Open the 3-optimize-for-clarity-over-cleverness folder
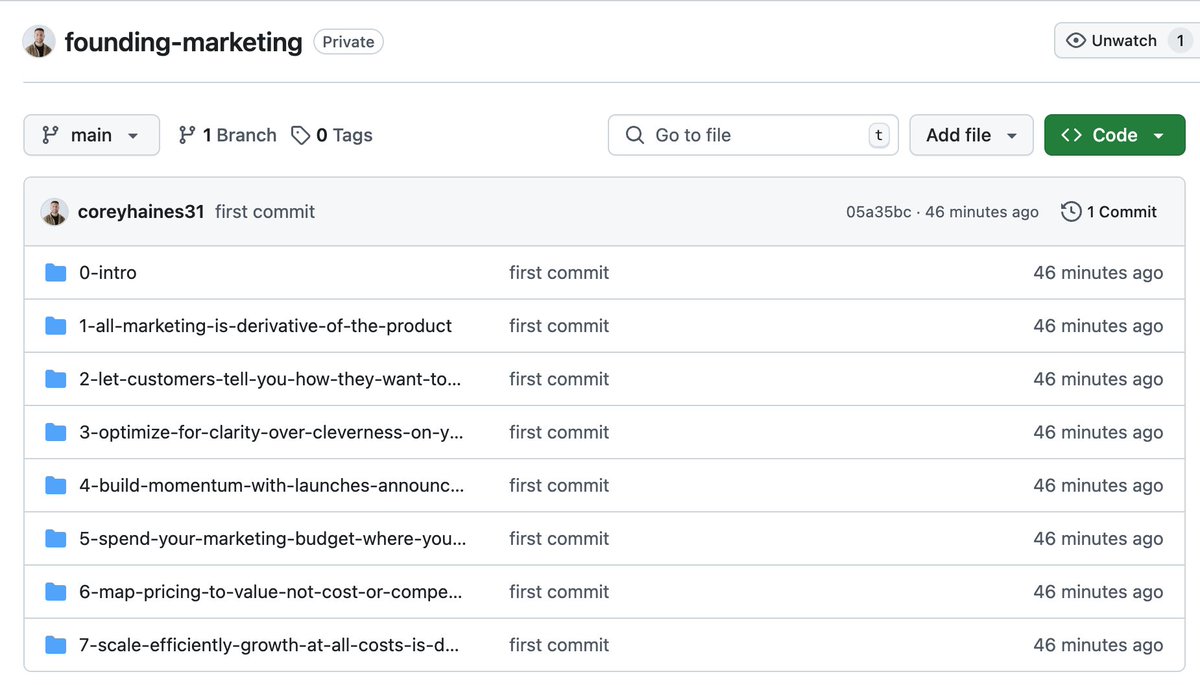1200x685 pixels. click(271, 432)
